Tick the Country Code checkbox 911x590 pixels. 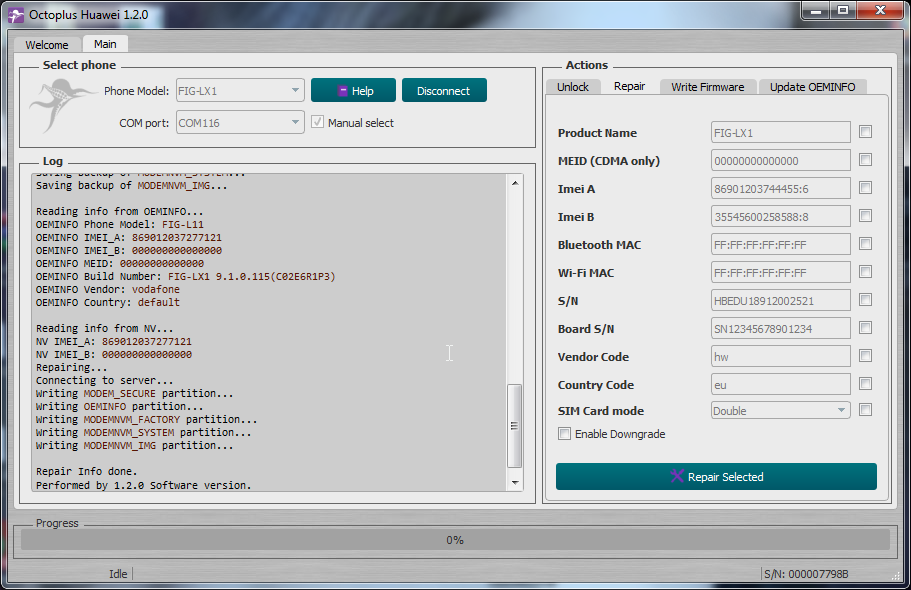[865, 384]
